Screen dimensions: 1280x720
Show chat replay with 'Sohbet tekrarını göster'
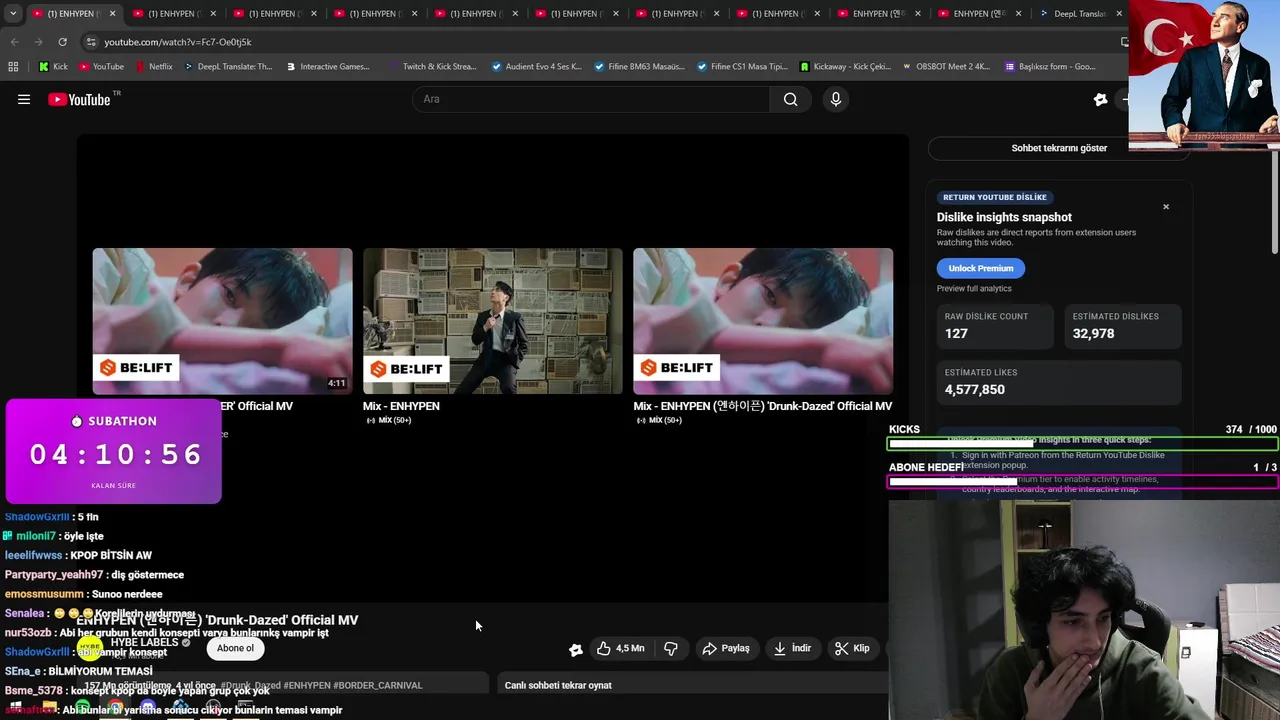point(1059,148)
